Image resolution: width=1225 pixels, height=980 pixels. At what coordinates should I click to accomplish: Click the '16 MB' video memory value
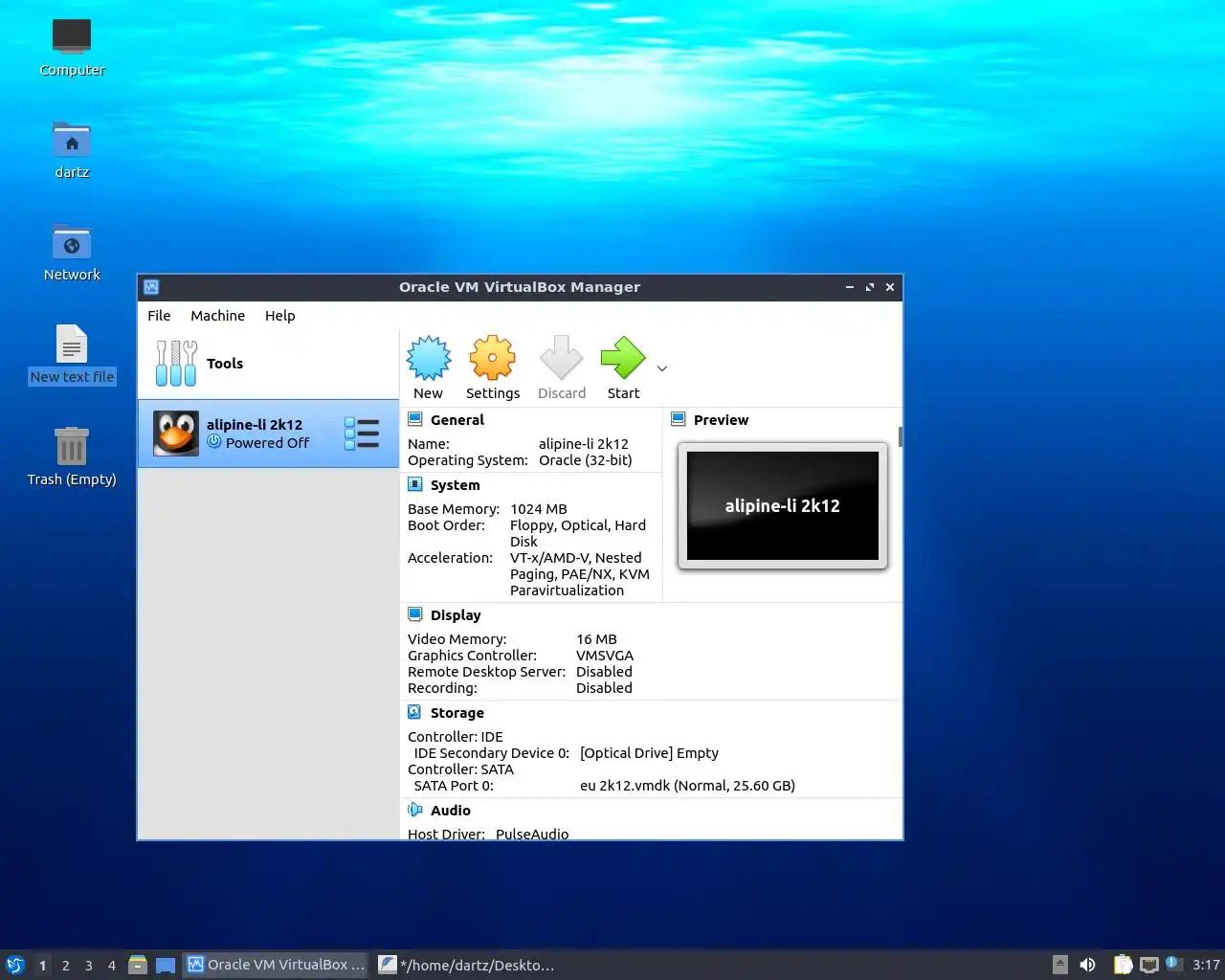pyautogui.click(x=596, y=639)
